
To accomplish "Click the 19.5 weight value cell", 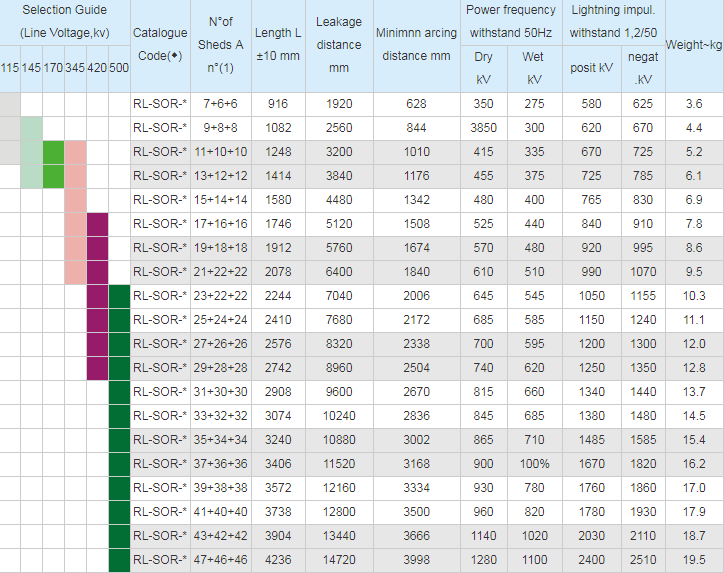I will pyautogui.click(x=694, y=560).
